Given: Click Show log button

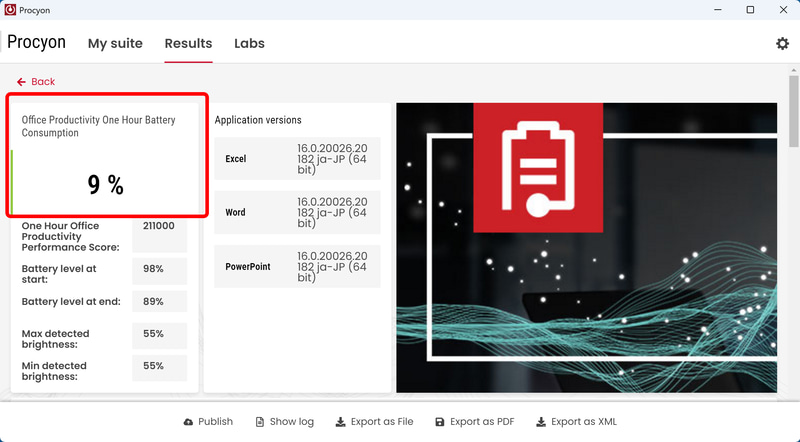Looking at the screenshot, I should 285,422.
